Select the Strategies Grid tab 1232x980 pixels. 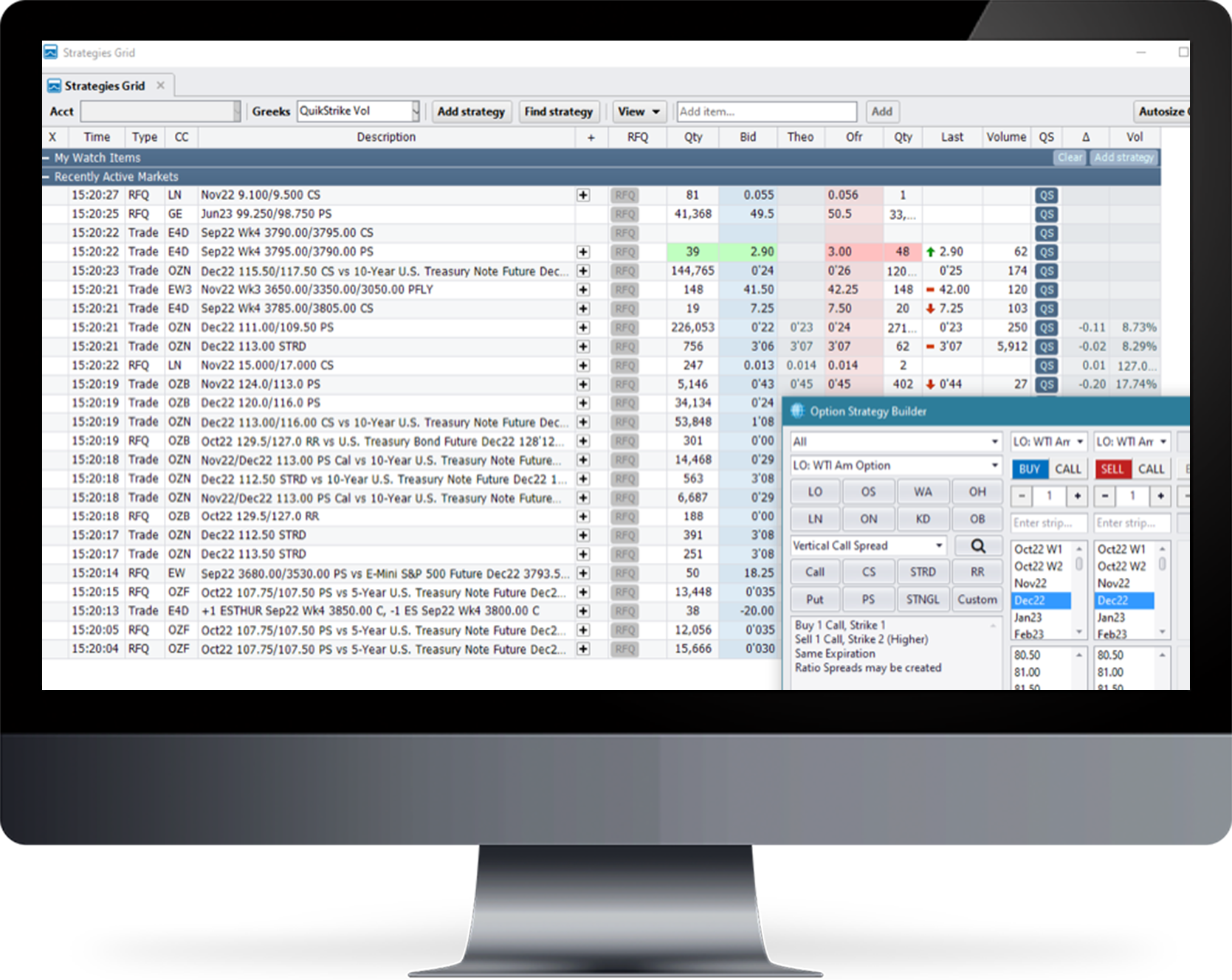coord(104,86)
